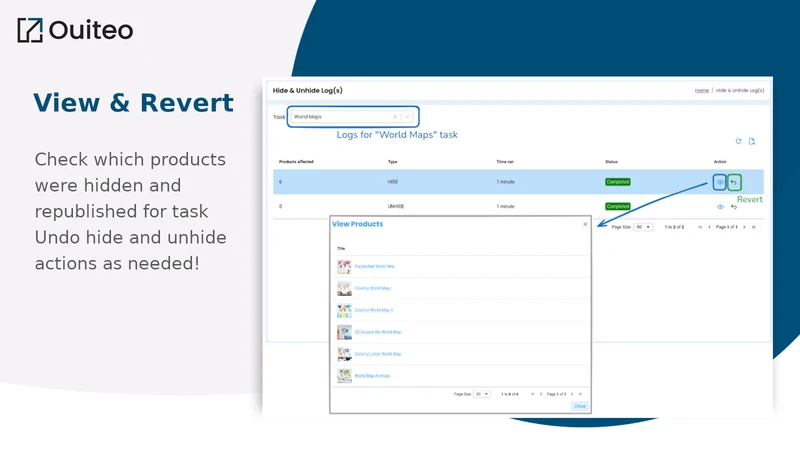This screenshot has height=450, width=800.
Task: Go to previous page of logs table
Action: point(709,227)
